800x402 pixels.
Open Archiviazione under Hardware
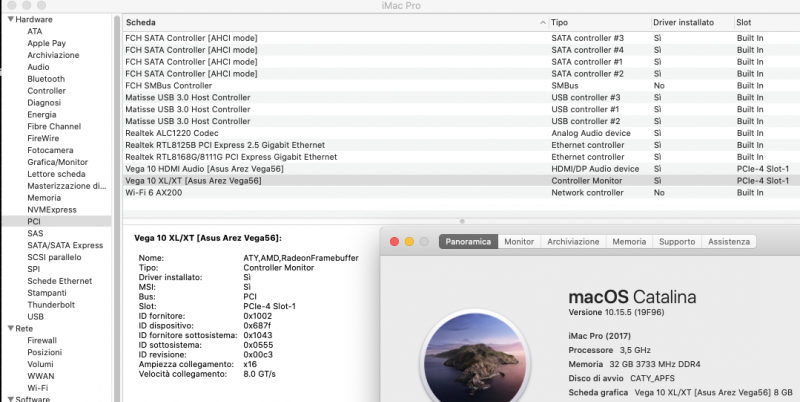(x=53, y=55)
